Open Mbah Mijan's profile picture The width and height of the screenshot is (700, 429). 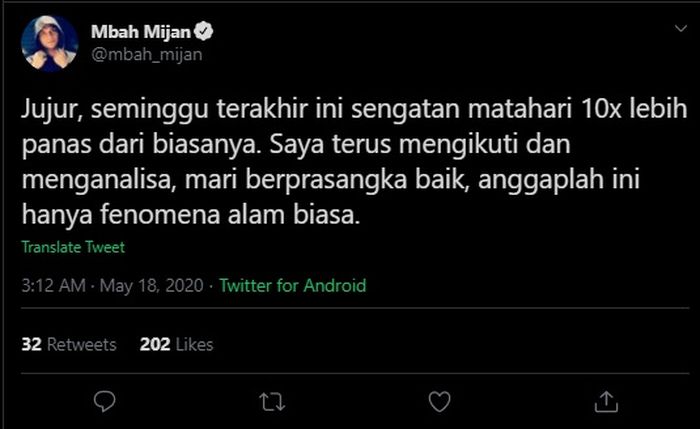pyautogui.click(x=48, y=43)
